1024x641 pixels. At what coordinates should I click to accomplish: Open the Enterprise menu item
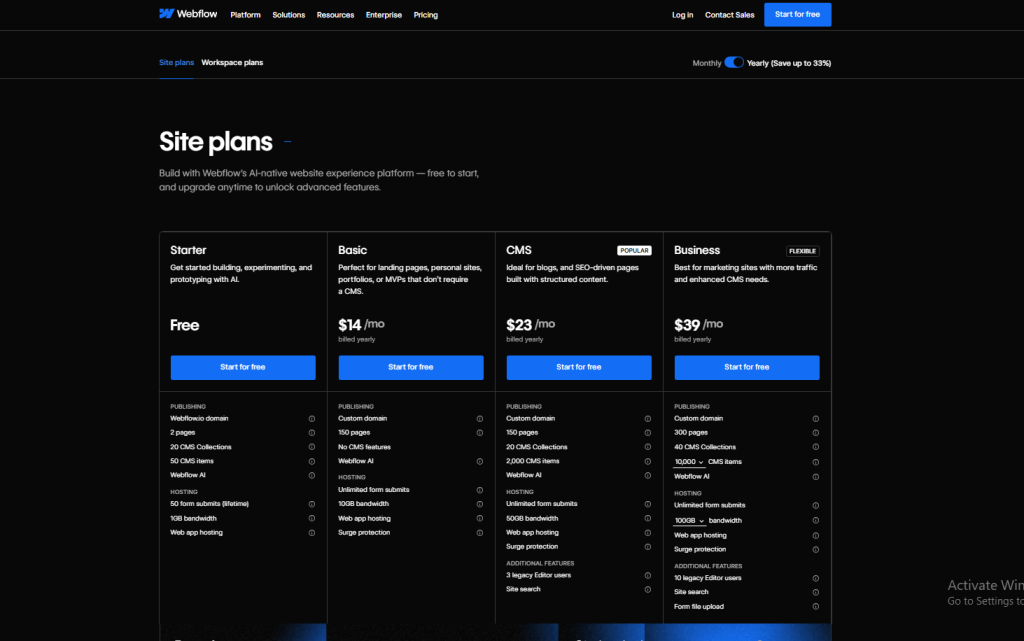click(384, 14)
